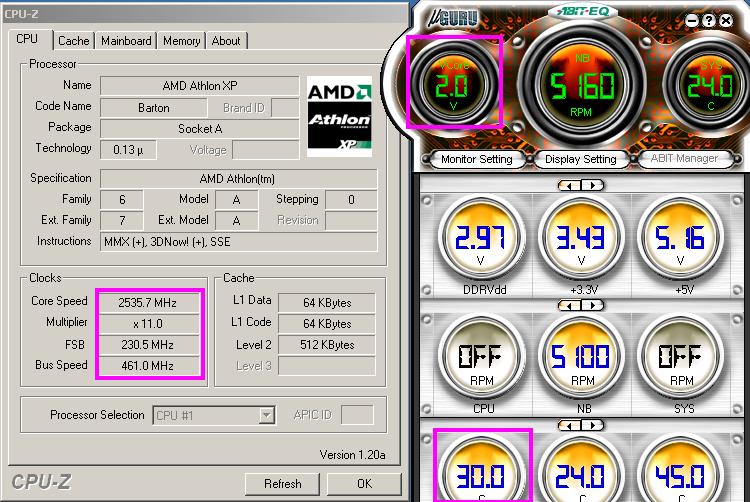Click the Level 2 512 KBytes field

coord(327,345)
